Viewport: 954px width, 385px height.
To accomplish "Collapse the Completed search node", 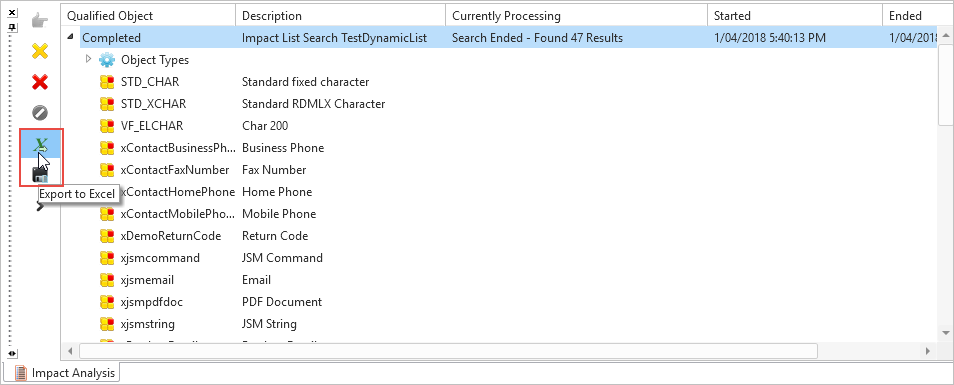I will tap(72, 38).
